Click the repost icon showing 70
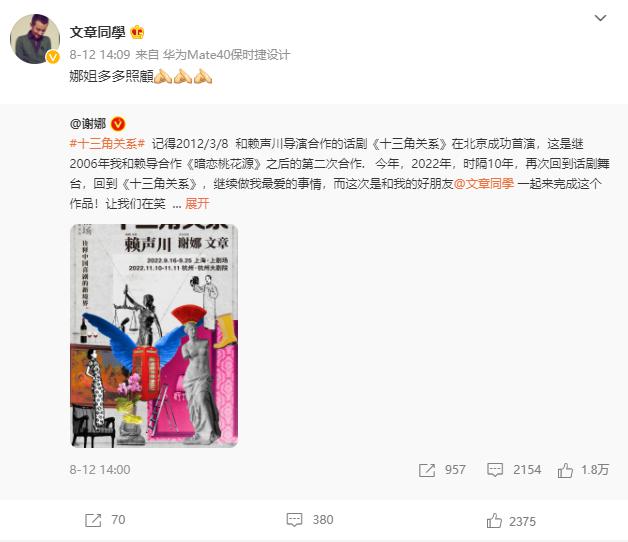 tap(93, 520)
